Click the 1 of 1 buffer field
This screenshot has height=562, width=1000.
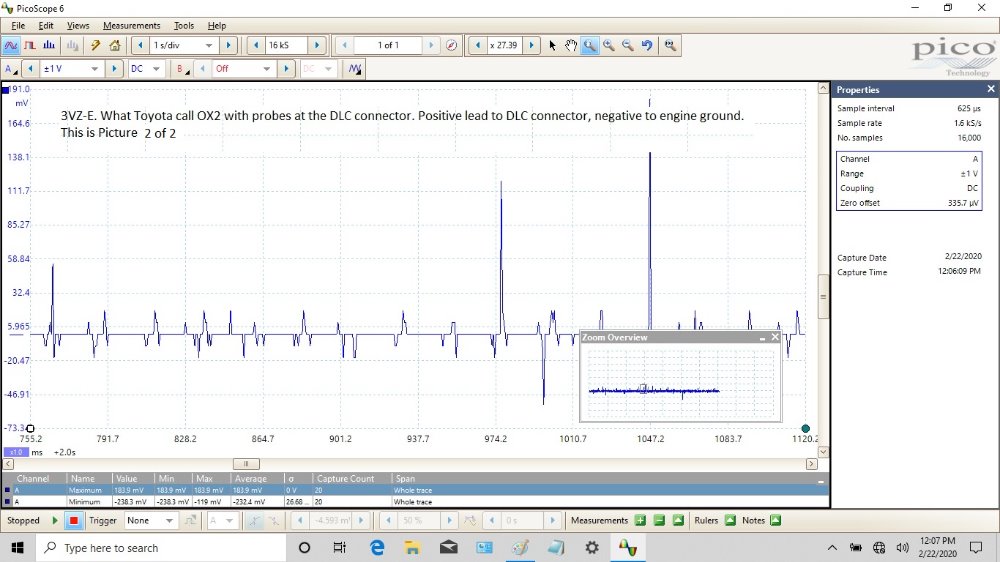click(388, 45)
